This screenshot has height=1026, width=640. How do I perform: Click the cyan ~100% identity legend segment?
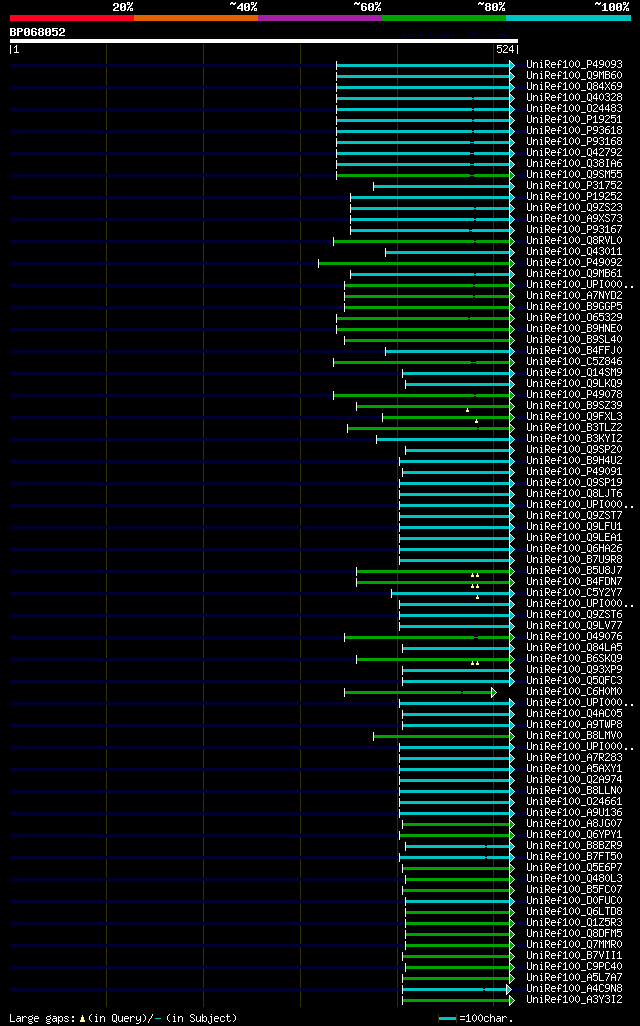[x=569, y=18]
